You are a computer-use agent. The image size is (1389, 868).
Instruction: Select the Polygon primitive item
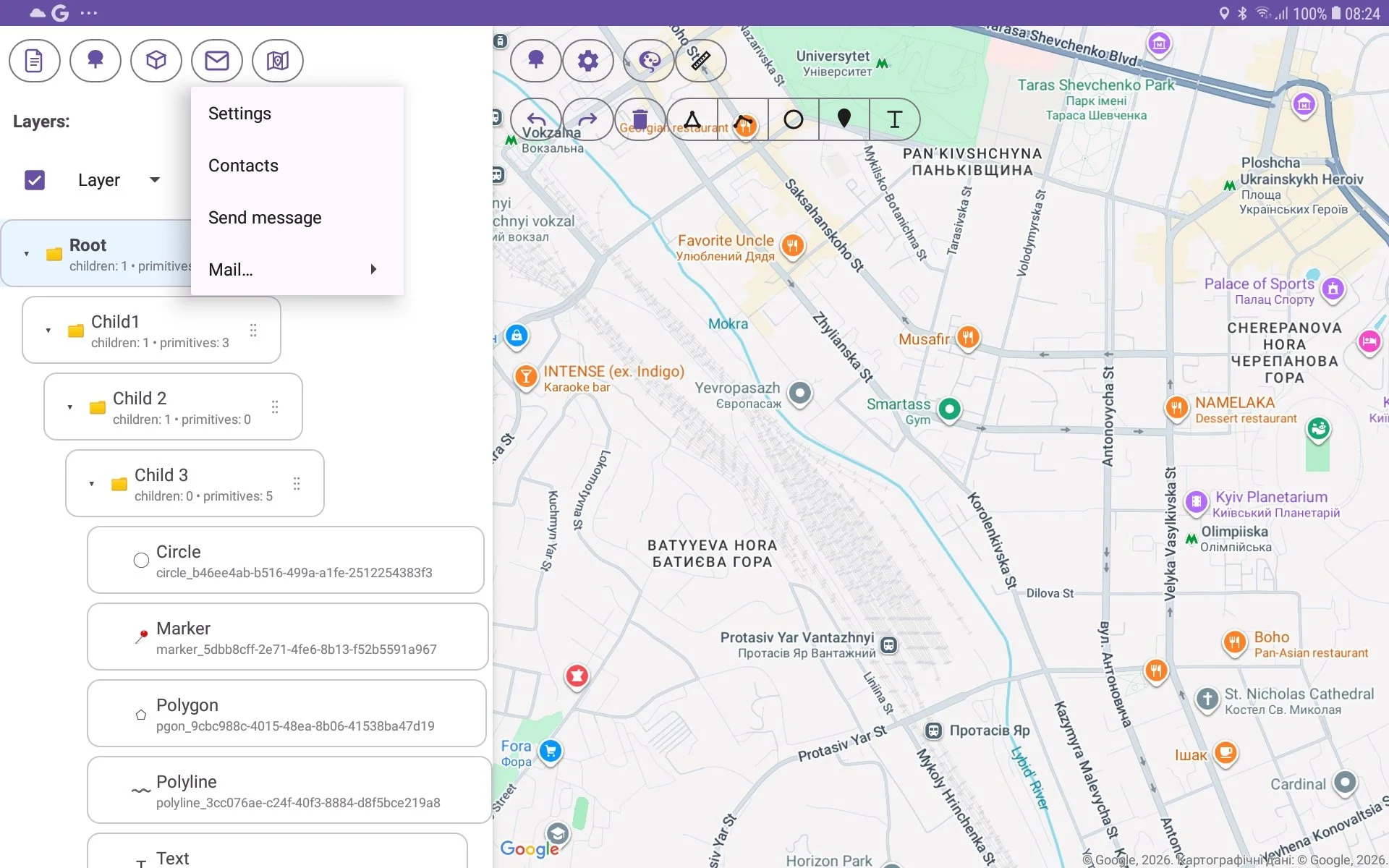tap(286, 714)
